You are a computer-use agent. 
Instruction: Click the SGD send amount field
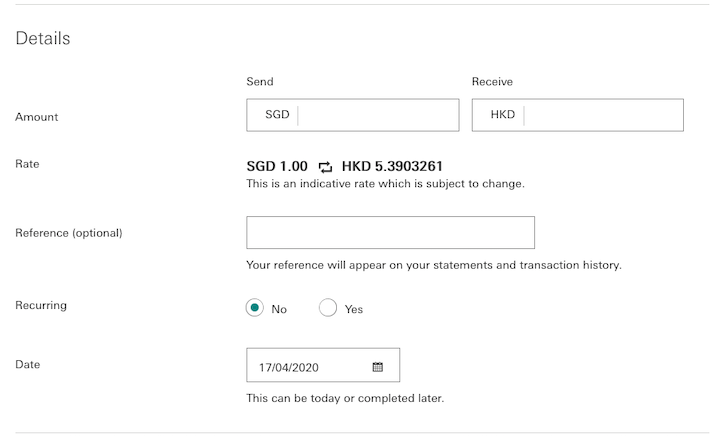[x=353, y=115]
